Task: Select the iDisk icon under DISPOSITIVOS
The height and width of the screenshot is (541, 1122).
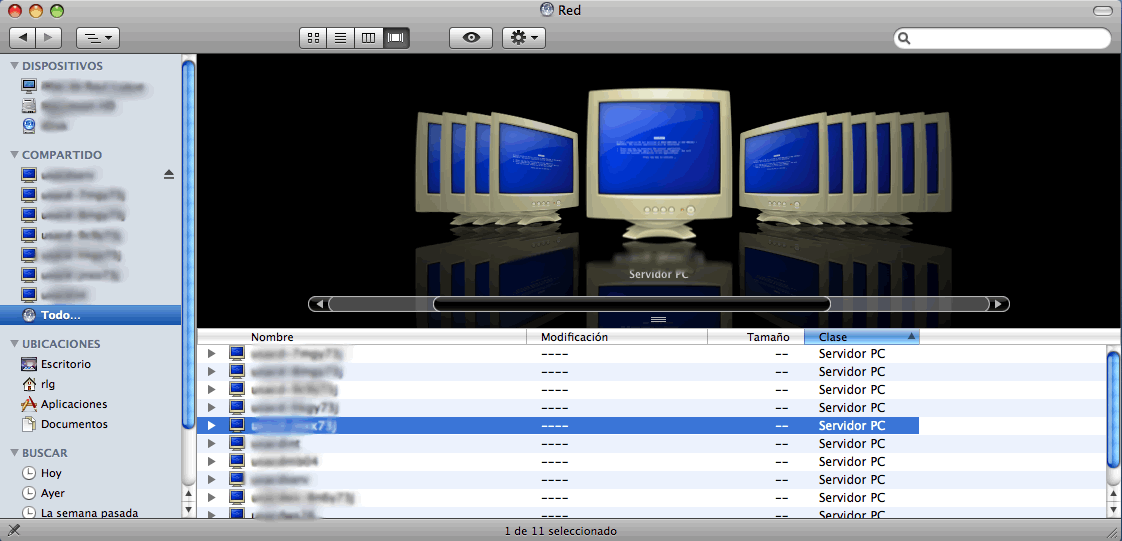Action: pos(29,125)
